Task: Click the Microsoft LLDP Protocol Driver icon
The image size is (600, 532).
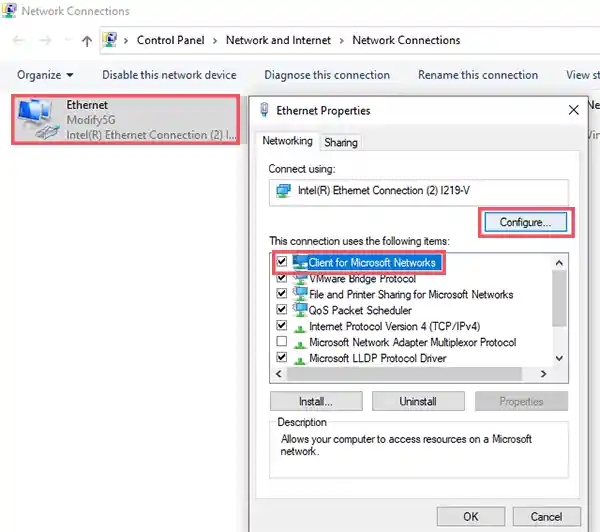Action: (300, 360)
